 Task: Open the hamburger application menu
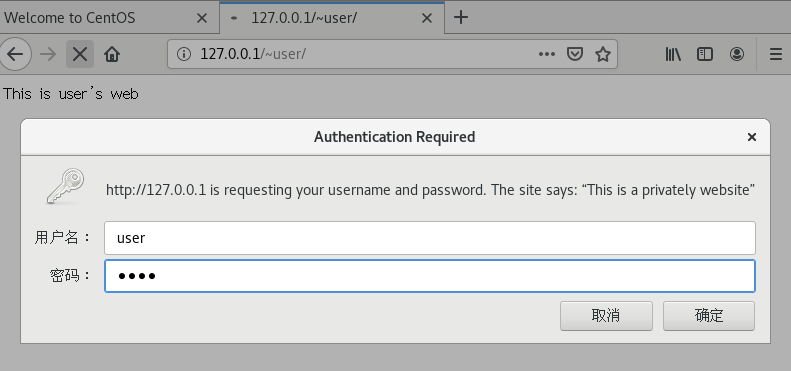coord(776,54)
